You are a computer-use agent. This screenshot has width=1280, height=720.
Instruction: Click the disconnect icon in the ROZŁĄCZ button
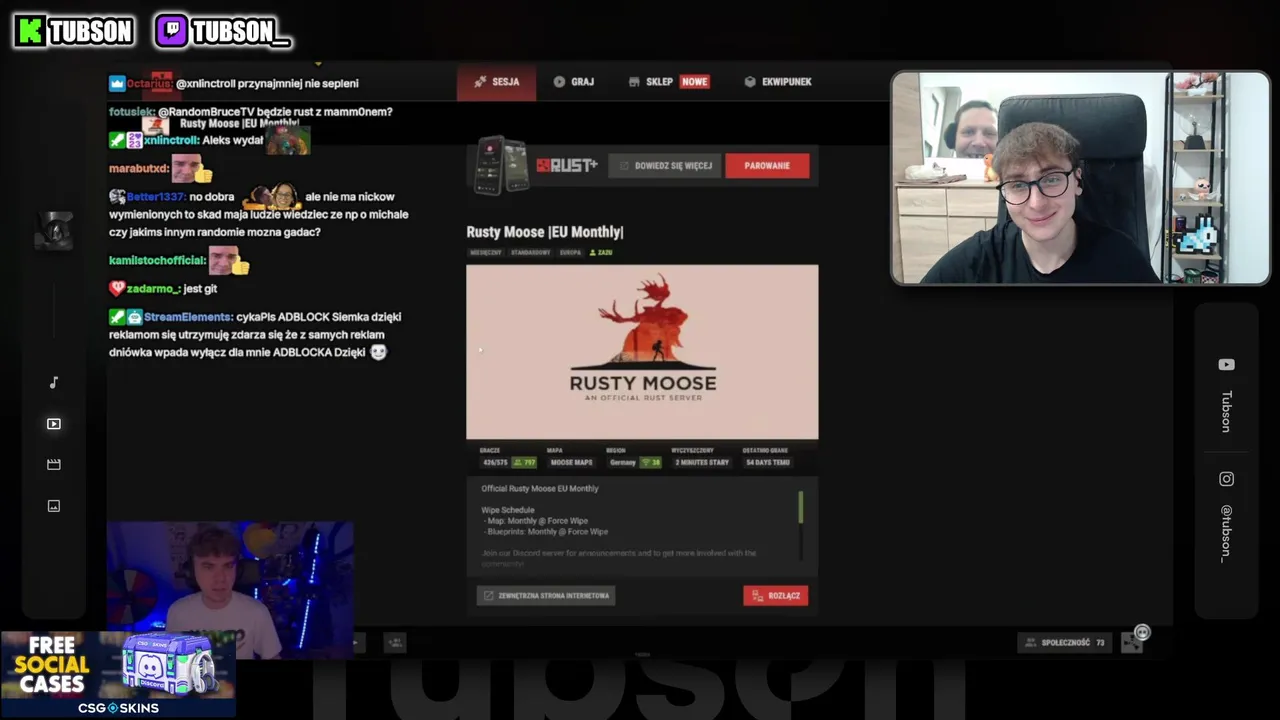[757, 596]
